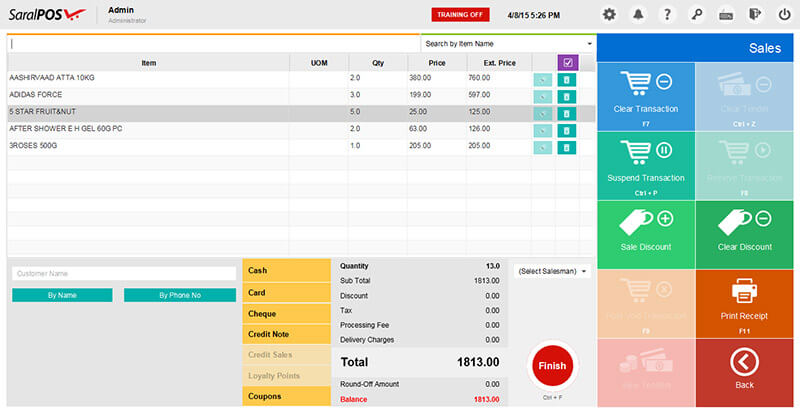Delete the AASHIRVAAD ATTA 10KG row
The height and width of the screenshot is (413, 800).
pos(567,78)
